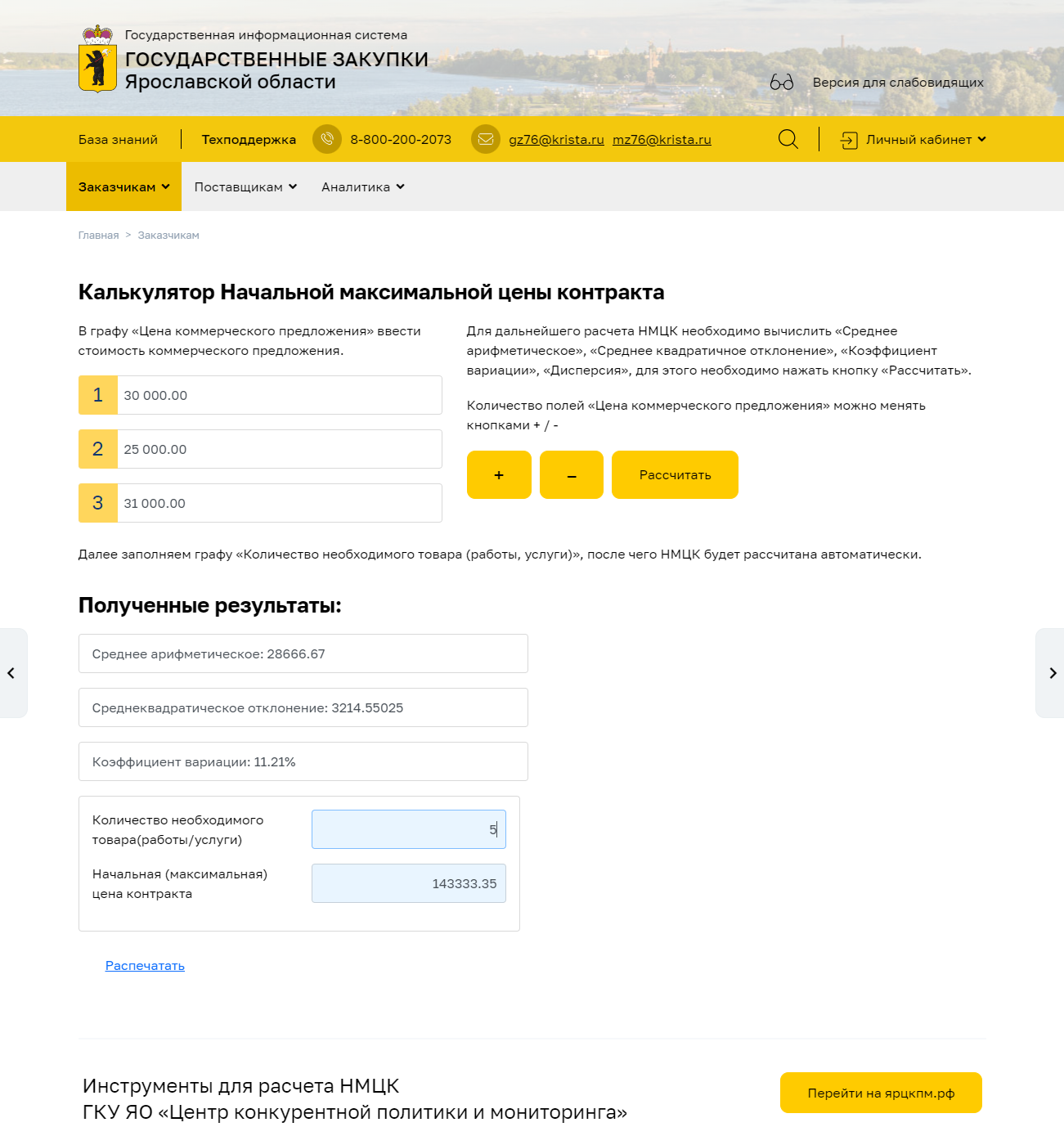Expand the Поставщикам menu

pyautogui.click(x=245, y=187)
